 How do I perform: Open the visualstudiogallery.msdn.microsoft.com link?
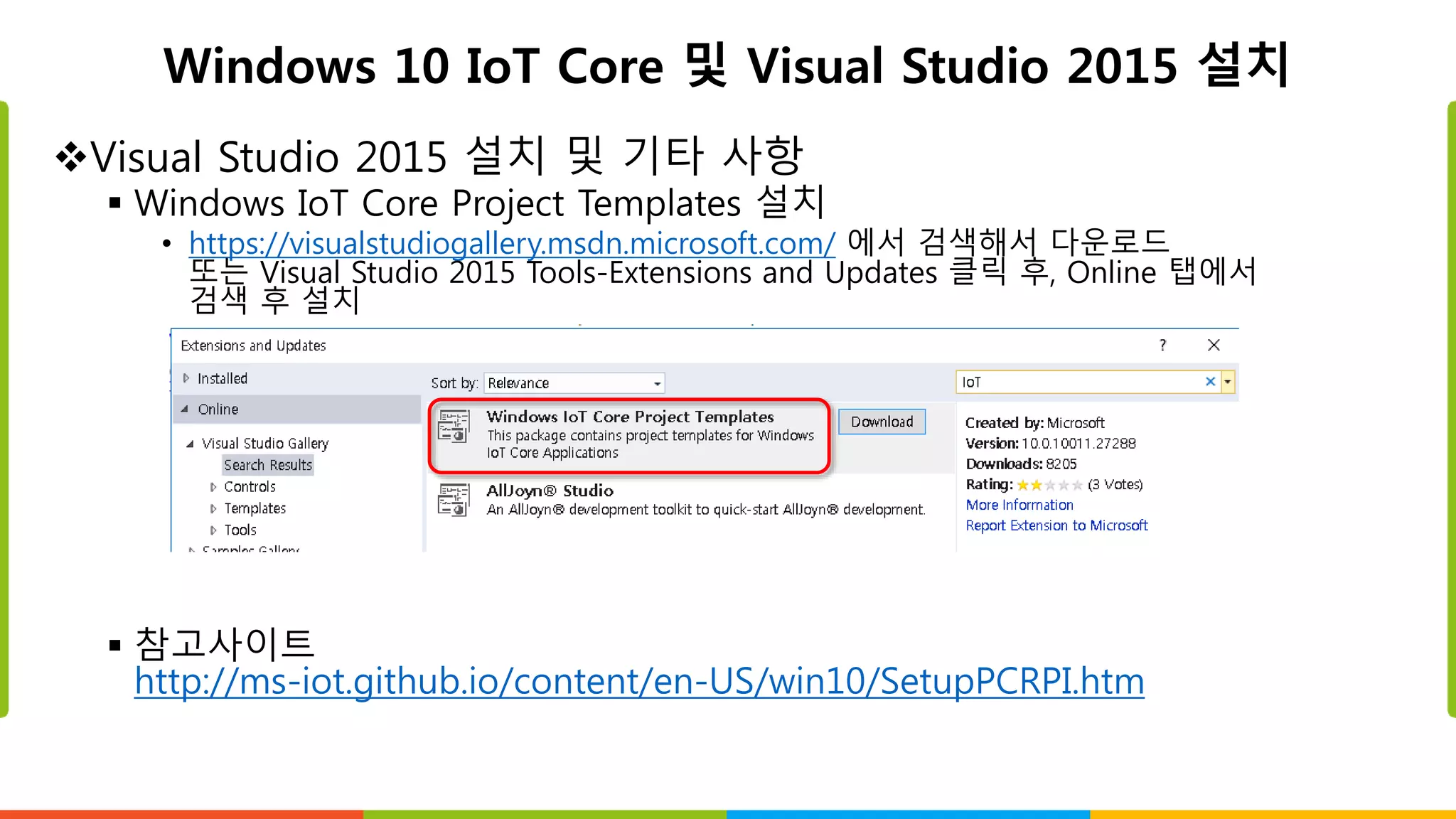[x=512, y=243]
